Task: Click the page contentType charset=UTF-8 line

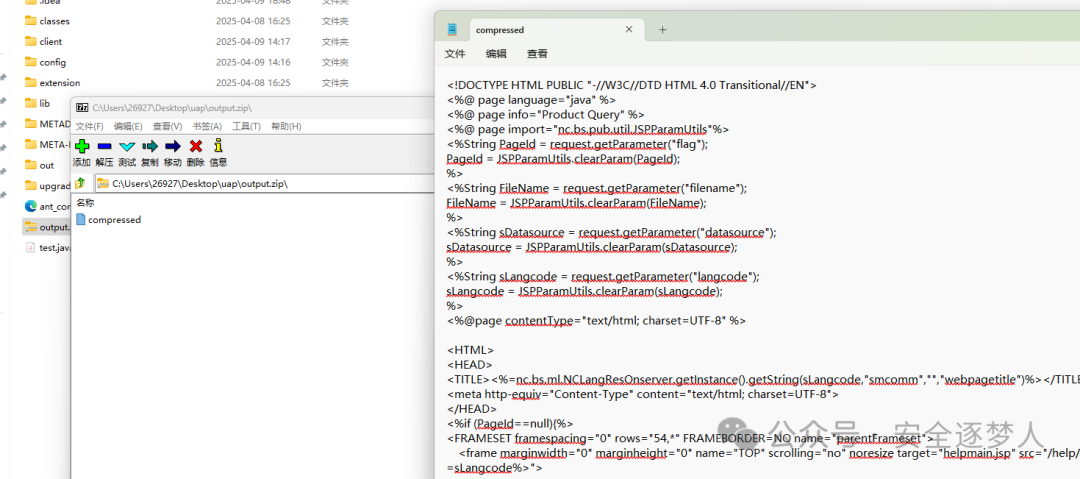Action: pos(596,320)
